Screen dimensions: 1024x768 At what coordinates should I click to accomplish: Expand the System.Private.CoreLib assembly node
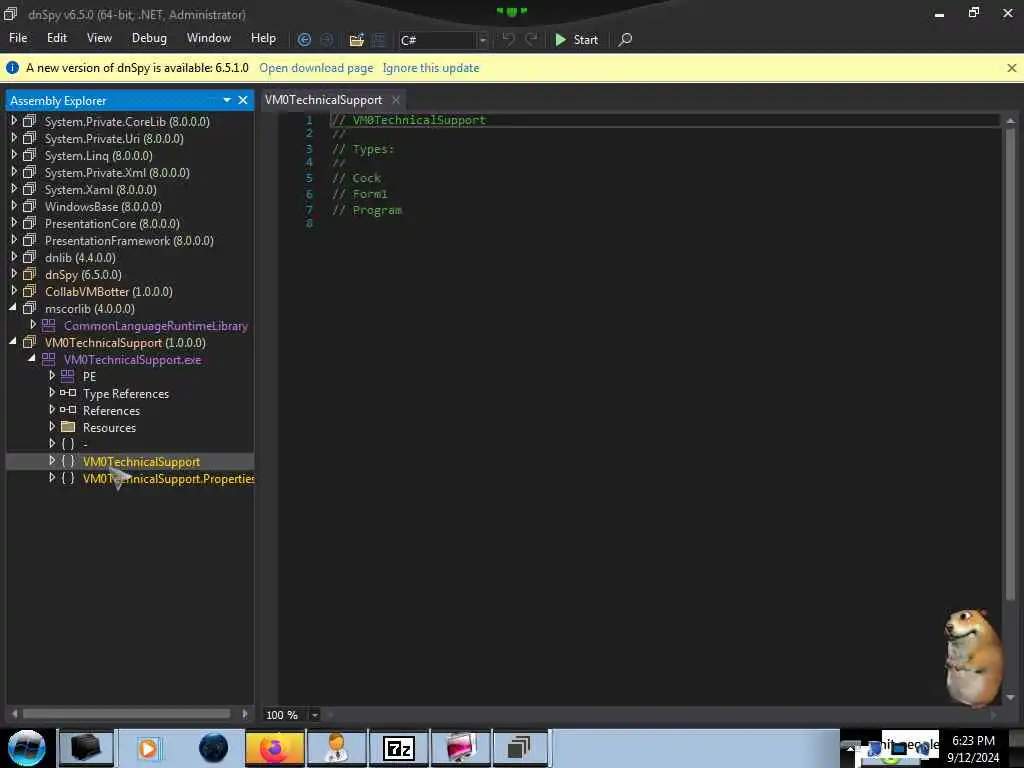14,121
